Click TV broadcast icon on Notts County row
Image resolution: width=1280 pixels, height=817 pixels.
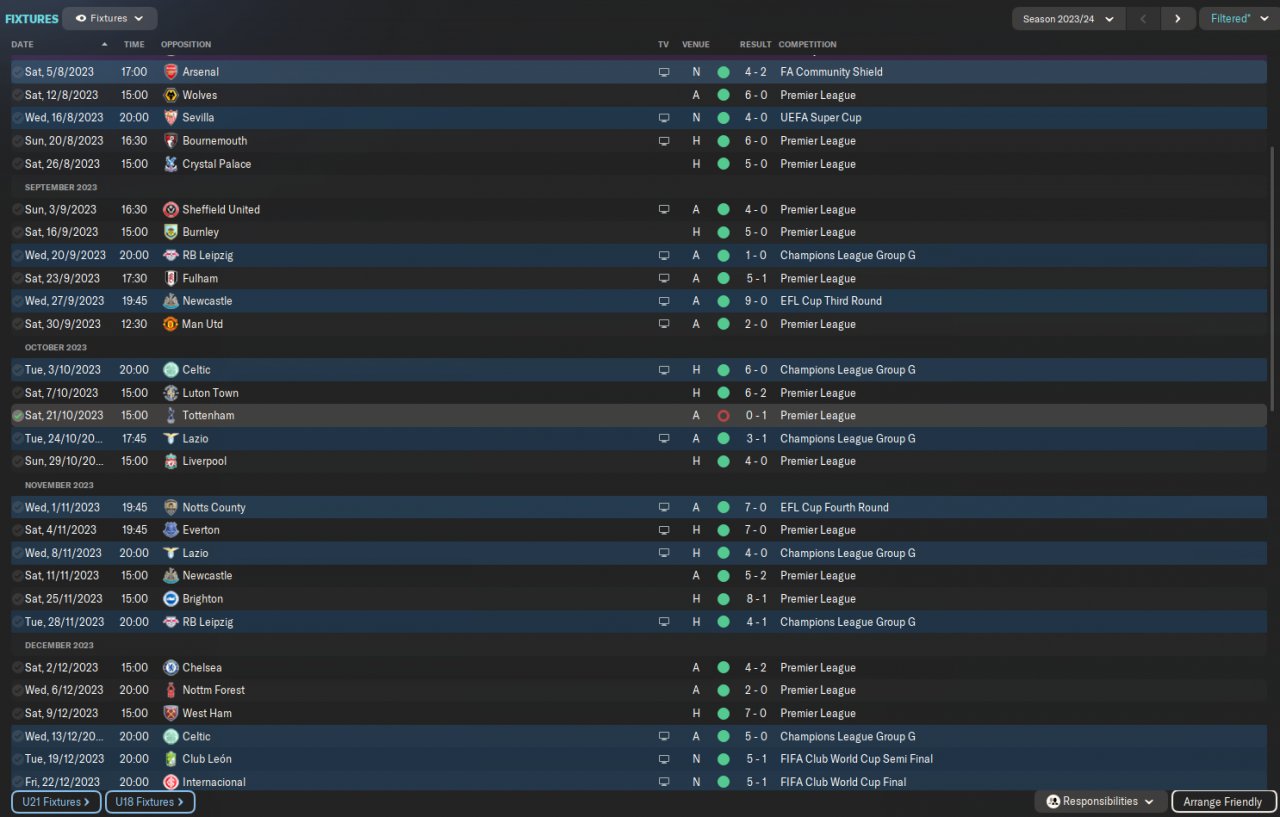click(663, 507)
